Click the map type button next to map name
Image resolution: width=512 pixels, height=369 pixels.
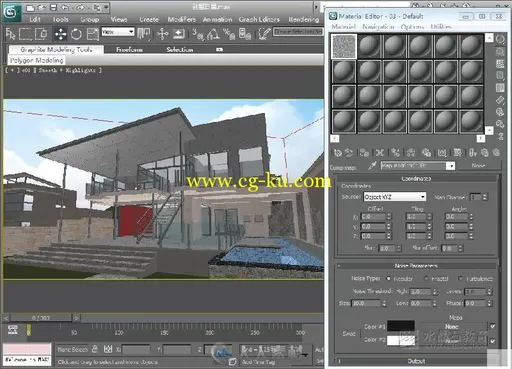click(479, 165)
